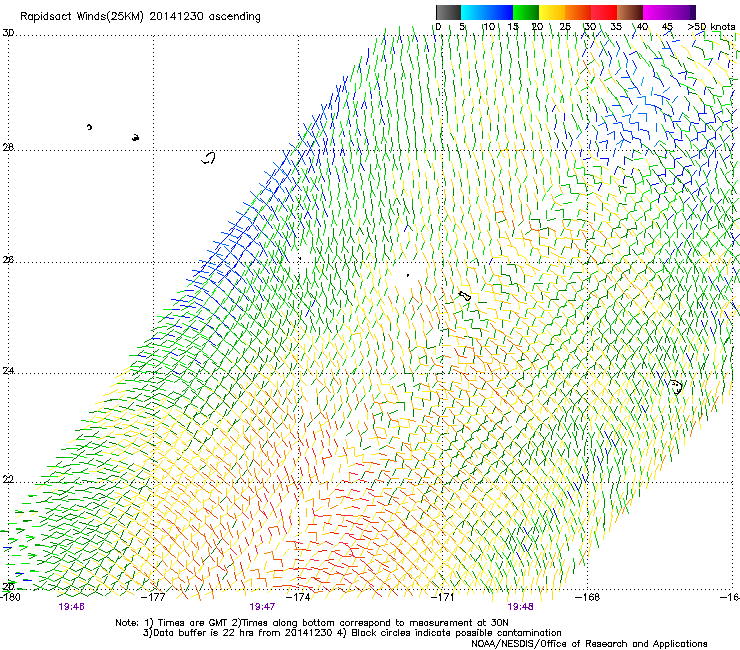This screenshot has width=740, height=650.
Task: Click the legend scale label '25'
Action: [x=565, y=27]
